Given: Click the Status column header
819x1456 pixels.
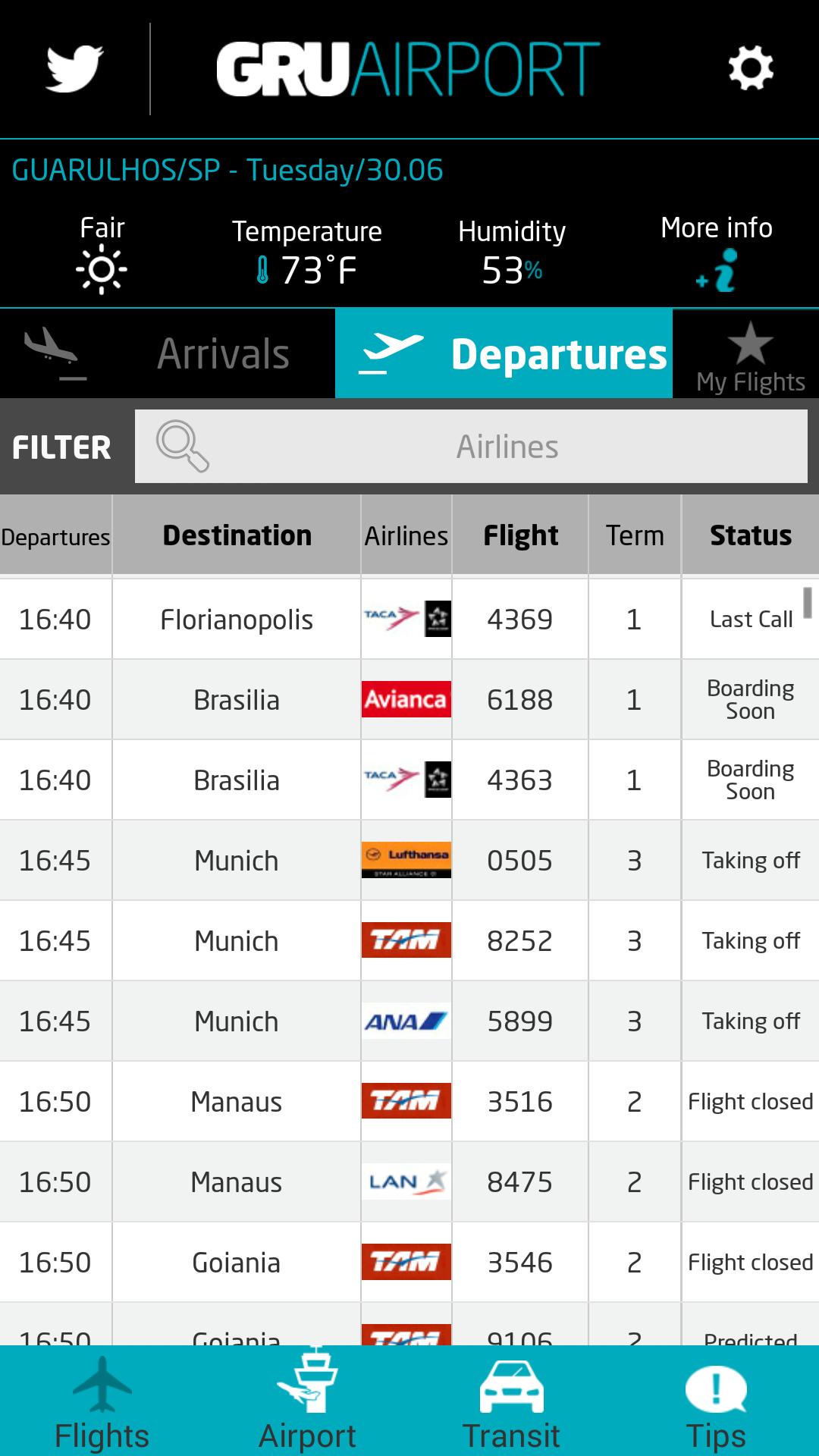Looking at the screenshot, I should point(751,535).
